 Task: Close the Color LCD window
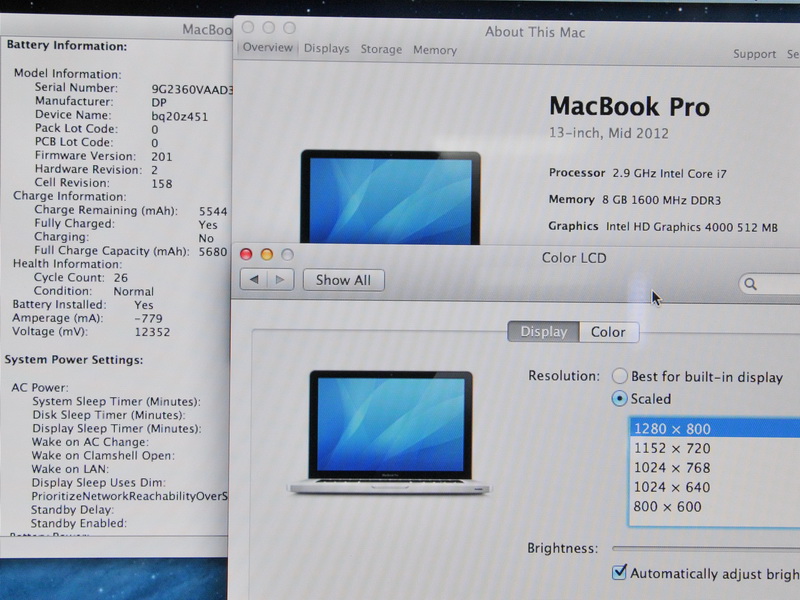[x=246, y=254]
